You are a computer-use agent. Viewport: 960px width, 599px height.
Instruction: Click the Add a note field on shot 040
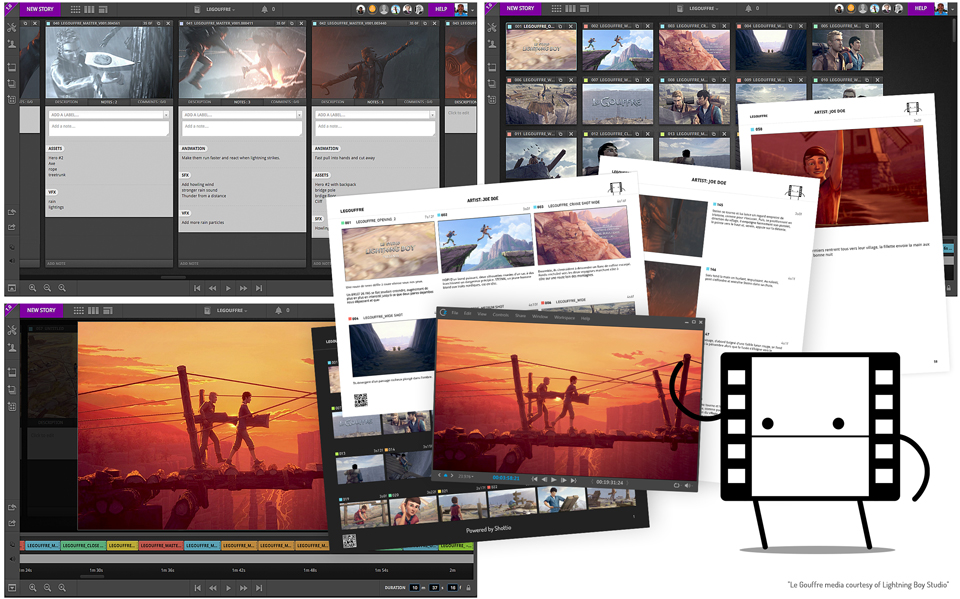pos(108,127)
